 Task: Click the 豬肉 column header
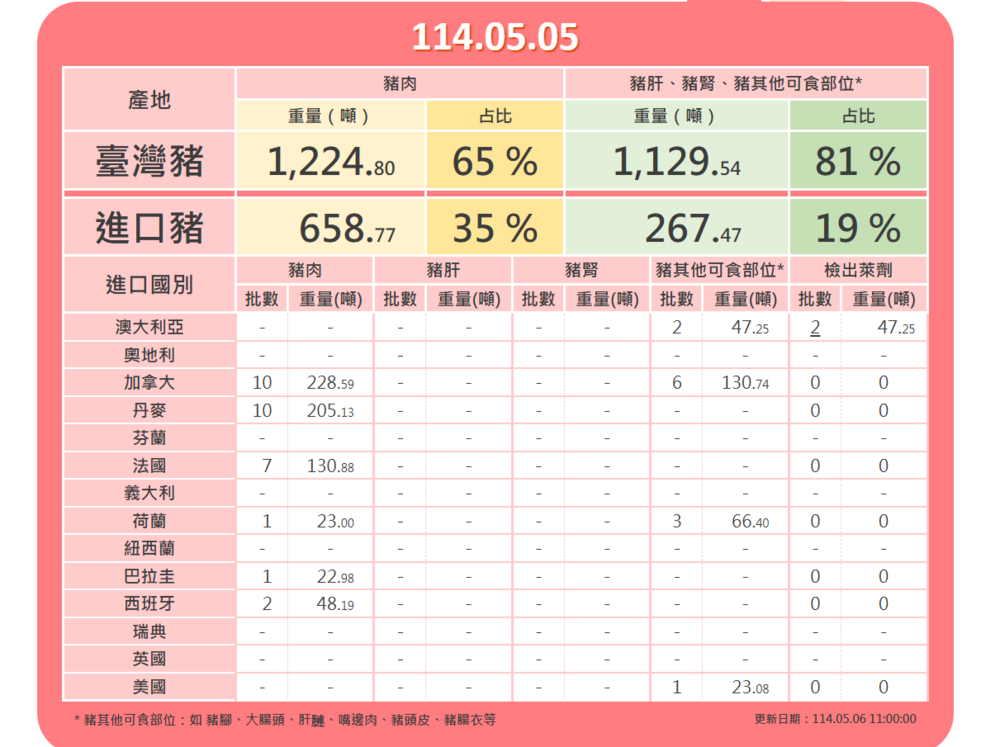point(400,84)
